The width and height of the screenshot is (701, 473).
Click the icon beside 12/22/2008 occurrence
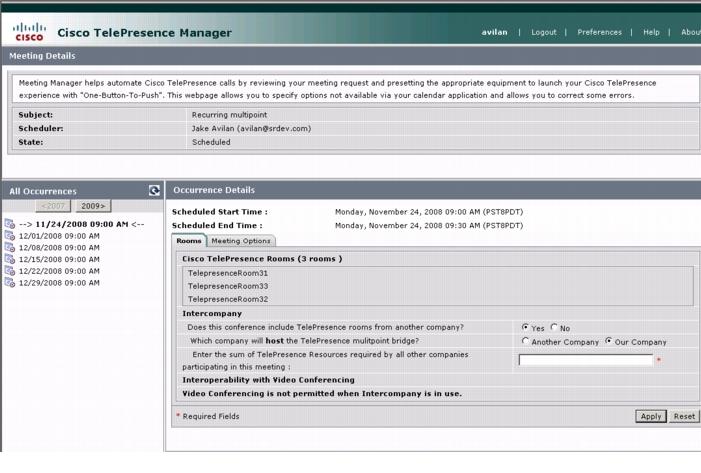click(10, 270)
